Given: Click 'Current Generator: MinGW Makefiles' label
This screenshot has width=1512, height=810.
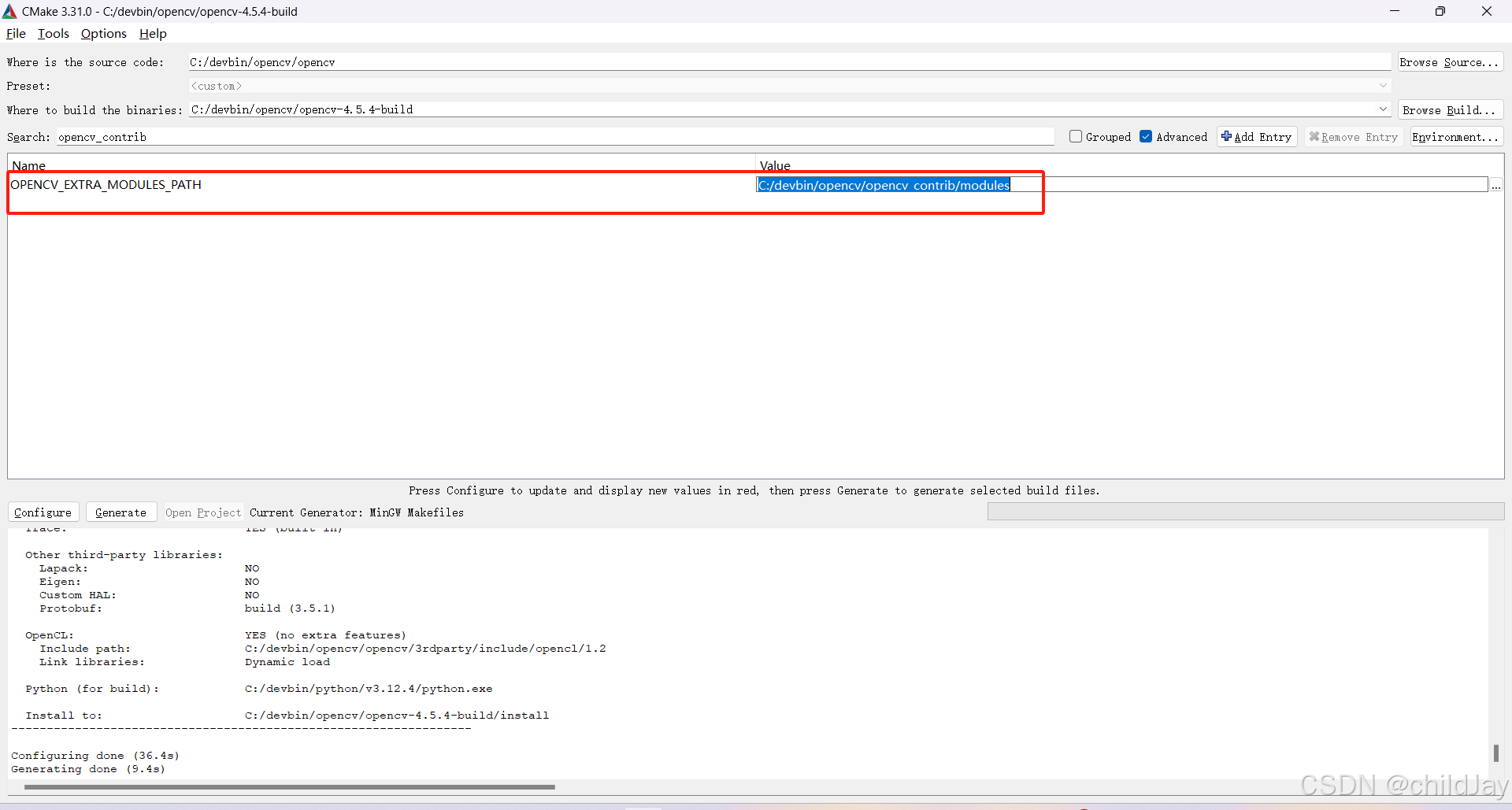Looking at the screenshot, I should pyautogui.click(x=357, y=512).
